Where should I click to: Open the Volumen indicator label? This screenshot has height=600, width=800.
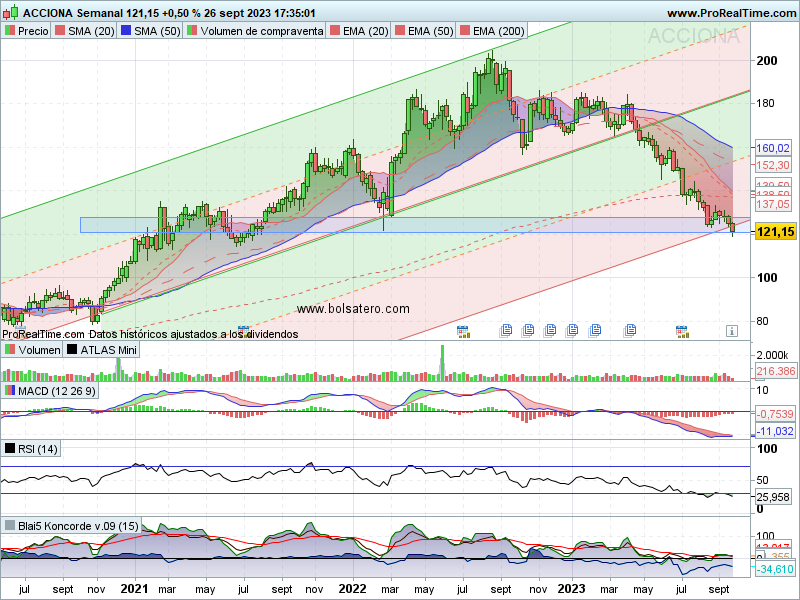(39, 350)
